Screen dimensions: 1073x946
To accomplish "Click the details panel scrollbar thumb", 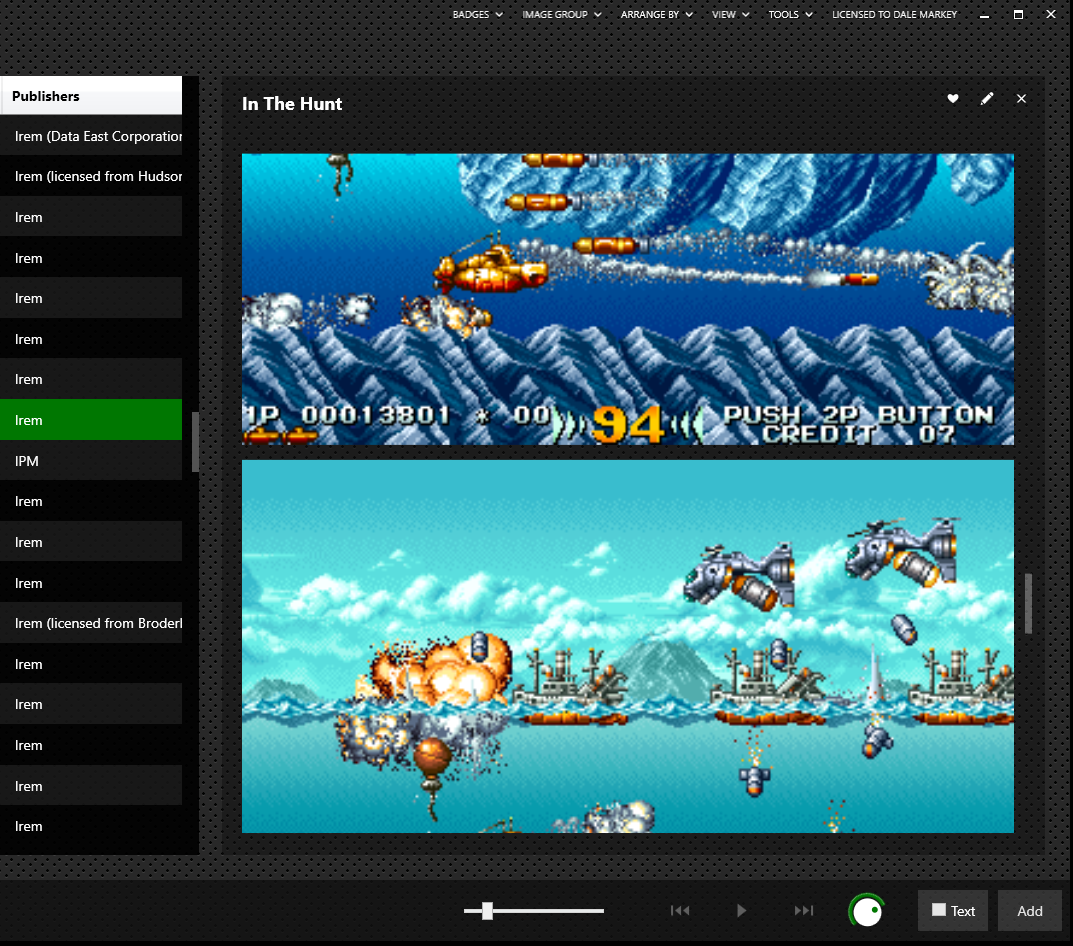I will pyautogui.click(x=1028, y=603).
